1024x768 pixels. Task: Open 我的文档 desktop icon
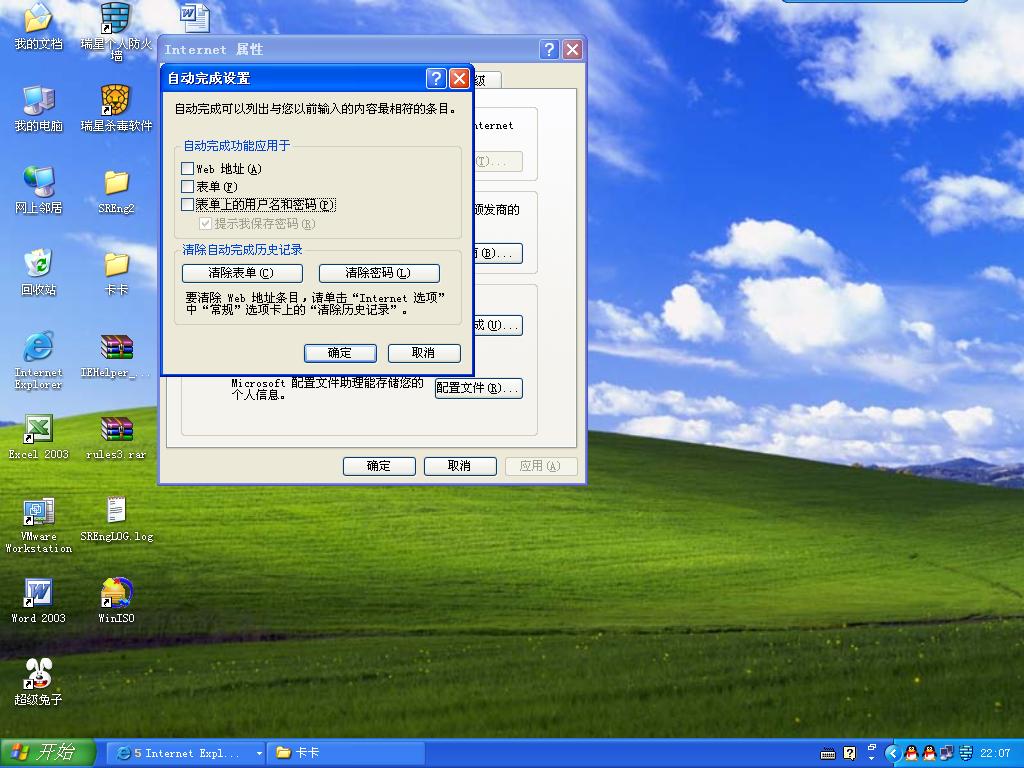(38, 18)
